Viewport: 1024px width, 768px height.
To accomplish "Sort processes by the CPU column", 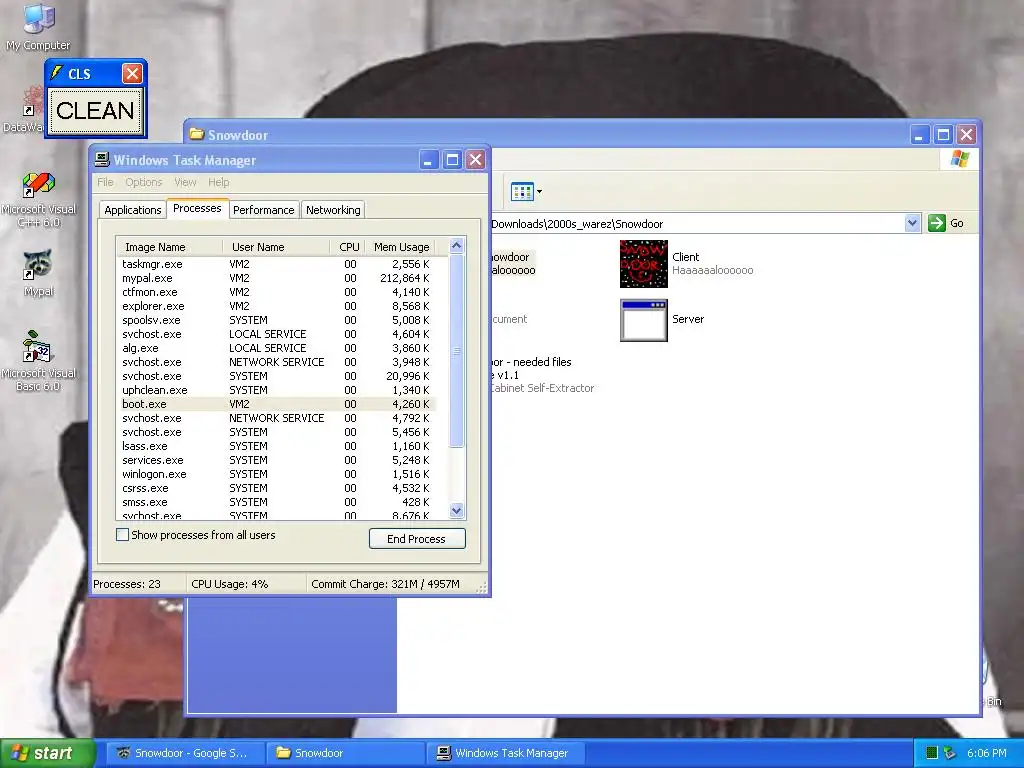I will pos(347,247).
